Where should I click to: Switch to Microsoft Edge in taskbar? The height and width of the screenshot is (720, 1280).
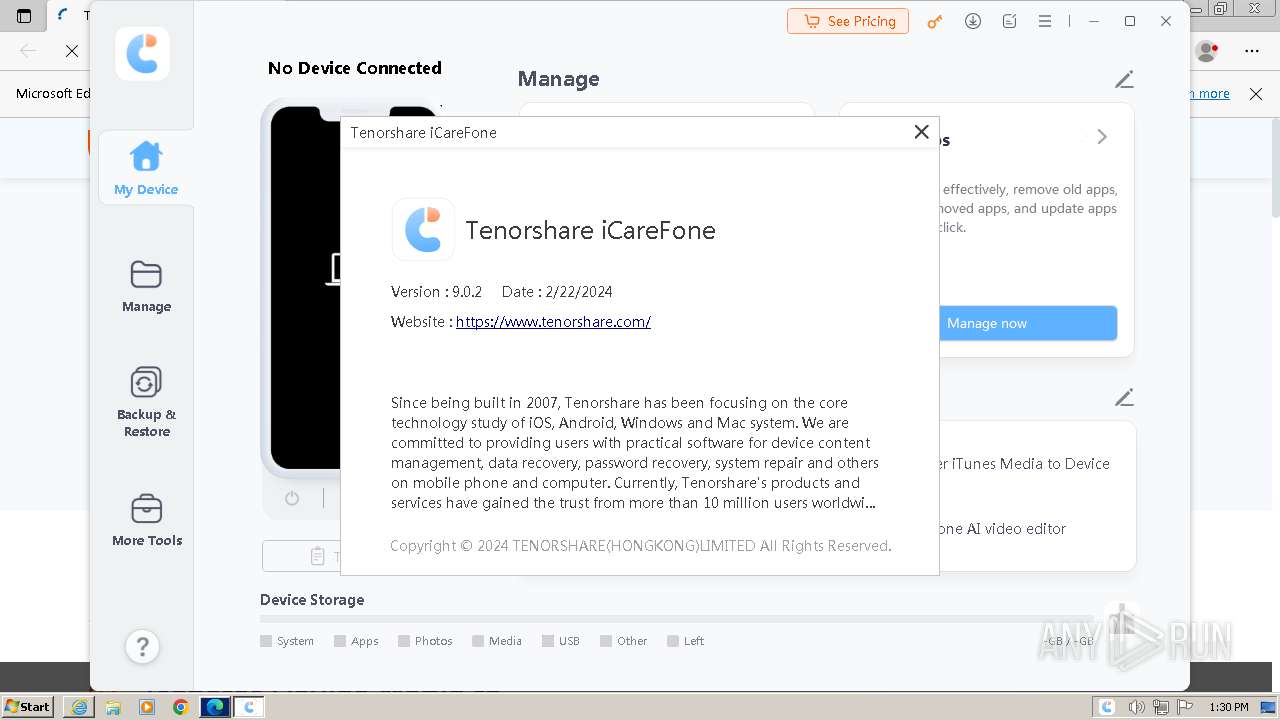coord(215,707)
